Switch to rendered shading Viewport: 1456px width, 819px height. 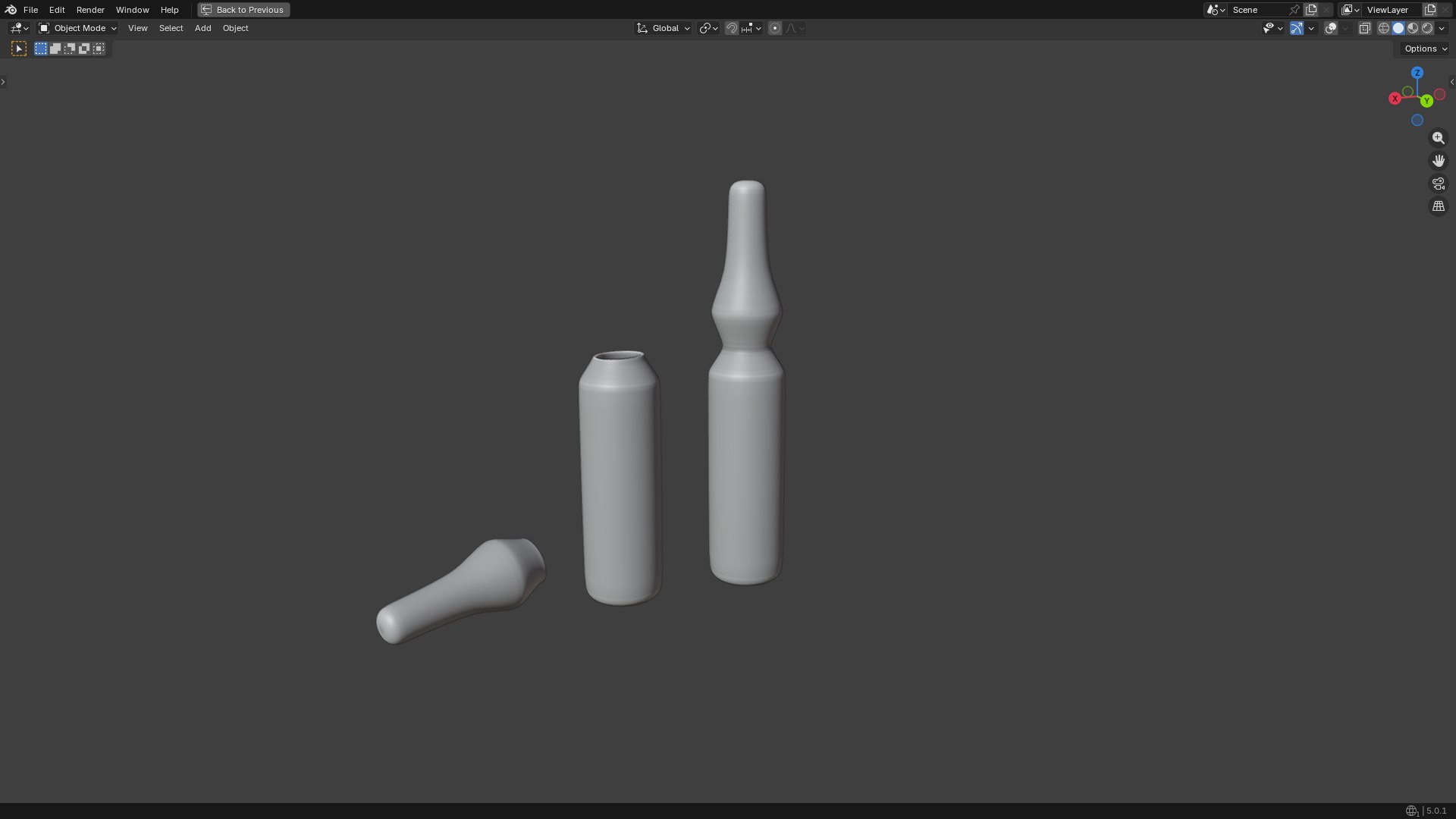coord(1426,28)
